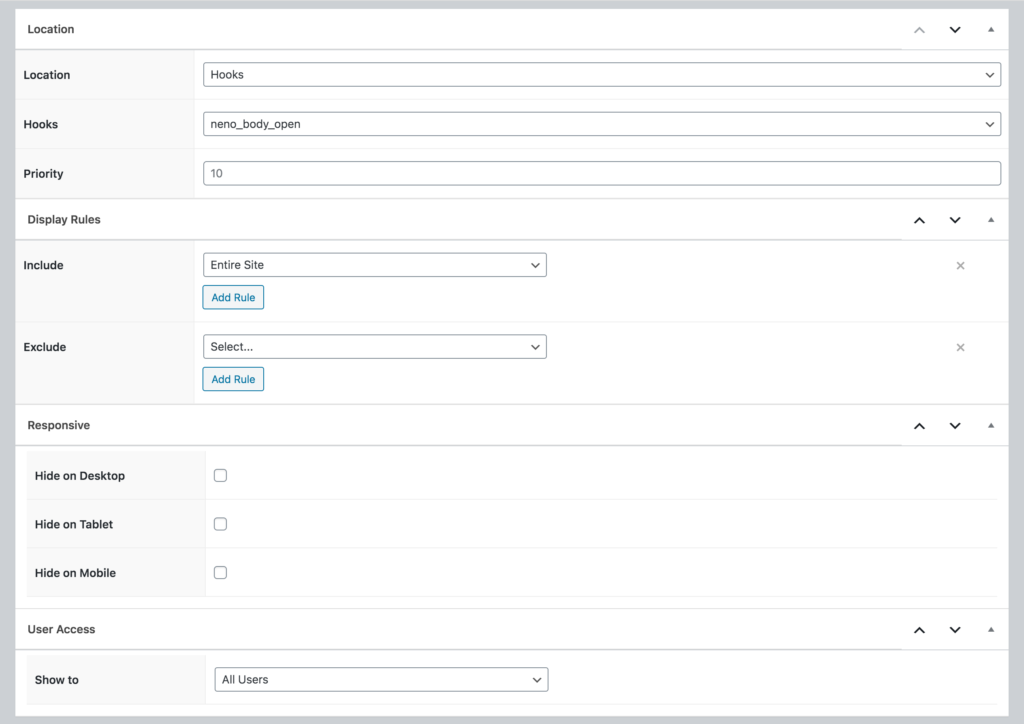Click the Hooks field label
This screenshot has width=1024, height=724.
pyautogui.click(x=40, y=124)
